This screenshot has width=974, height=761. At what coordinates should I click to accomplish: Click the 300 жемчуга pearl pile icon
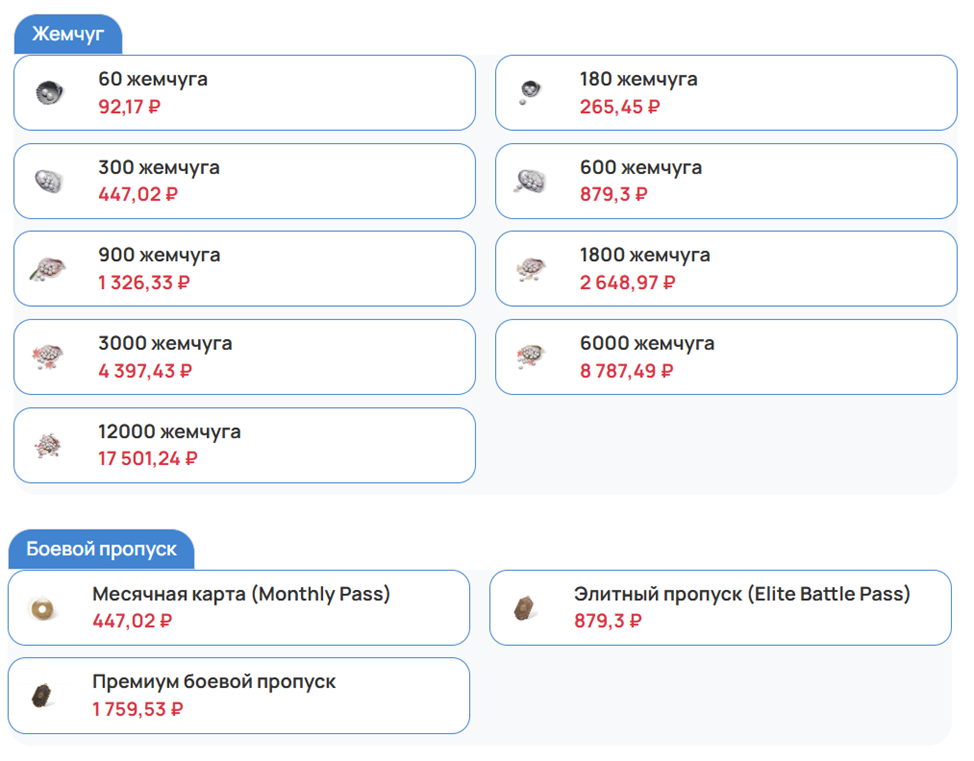click(x=47, y=181)
